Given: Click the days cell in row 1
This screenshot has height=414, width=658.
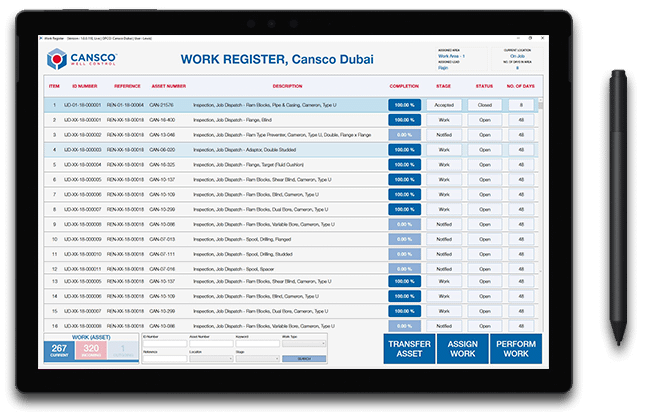Looking at the screenshot, I should (x=521, y=105).
